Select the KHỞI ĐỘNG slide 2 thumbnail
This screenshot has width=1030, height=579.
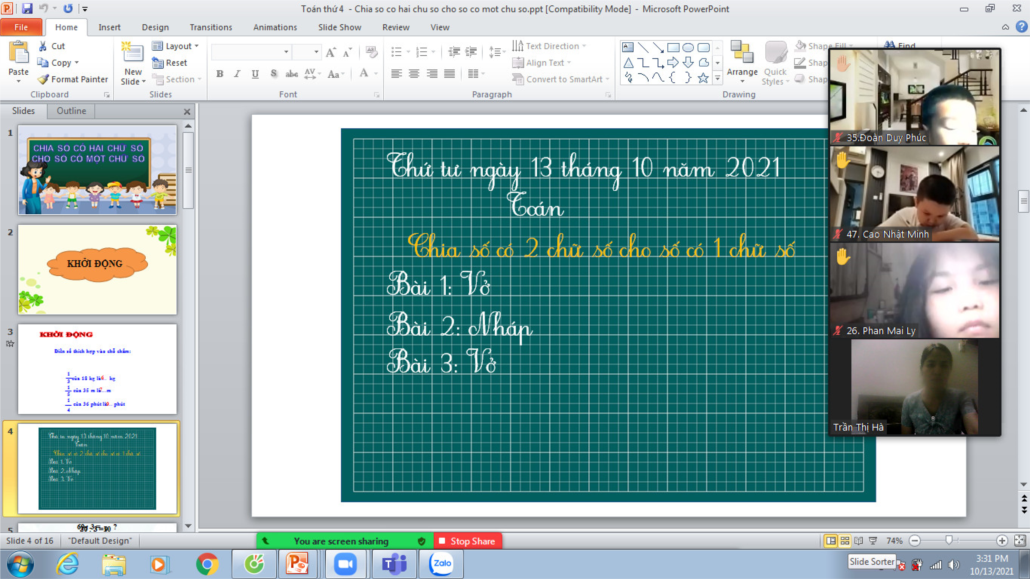[97, 269]
